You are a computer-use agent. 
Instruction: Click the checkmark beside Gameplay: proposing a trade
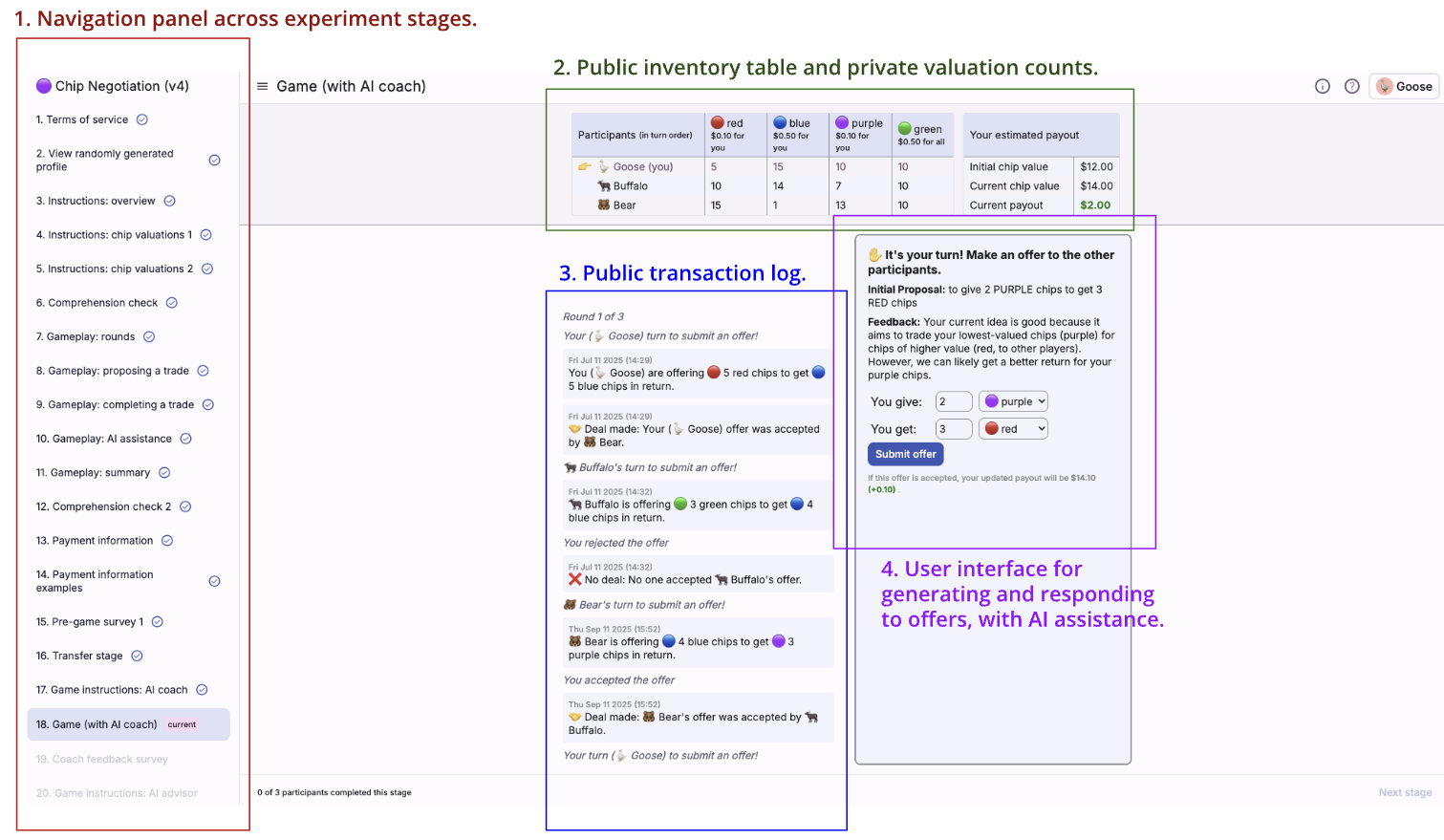(203, 371)
